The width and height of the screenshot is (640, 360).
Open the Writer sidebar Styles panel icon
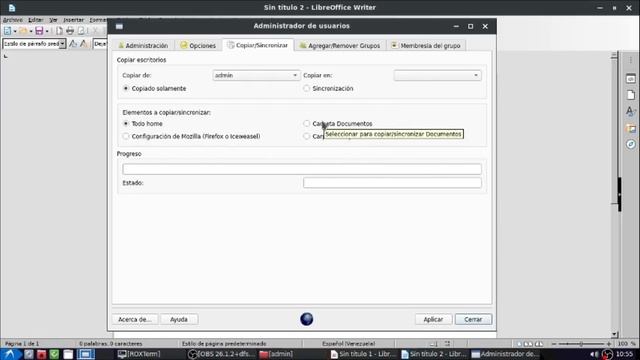point(631,111)
